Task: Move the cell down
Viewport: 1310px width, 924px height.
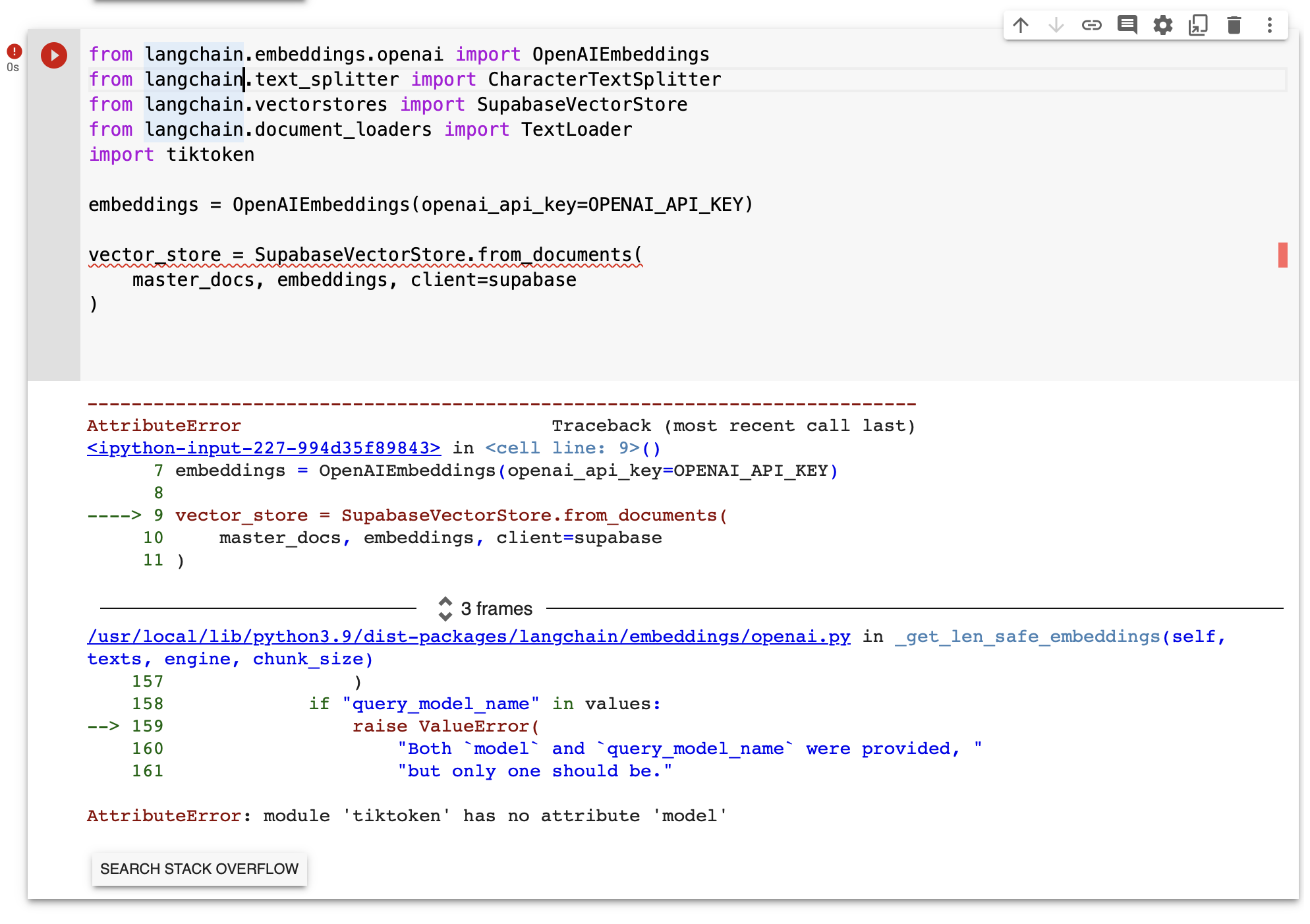Action: [x=1056, y=25]
